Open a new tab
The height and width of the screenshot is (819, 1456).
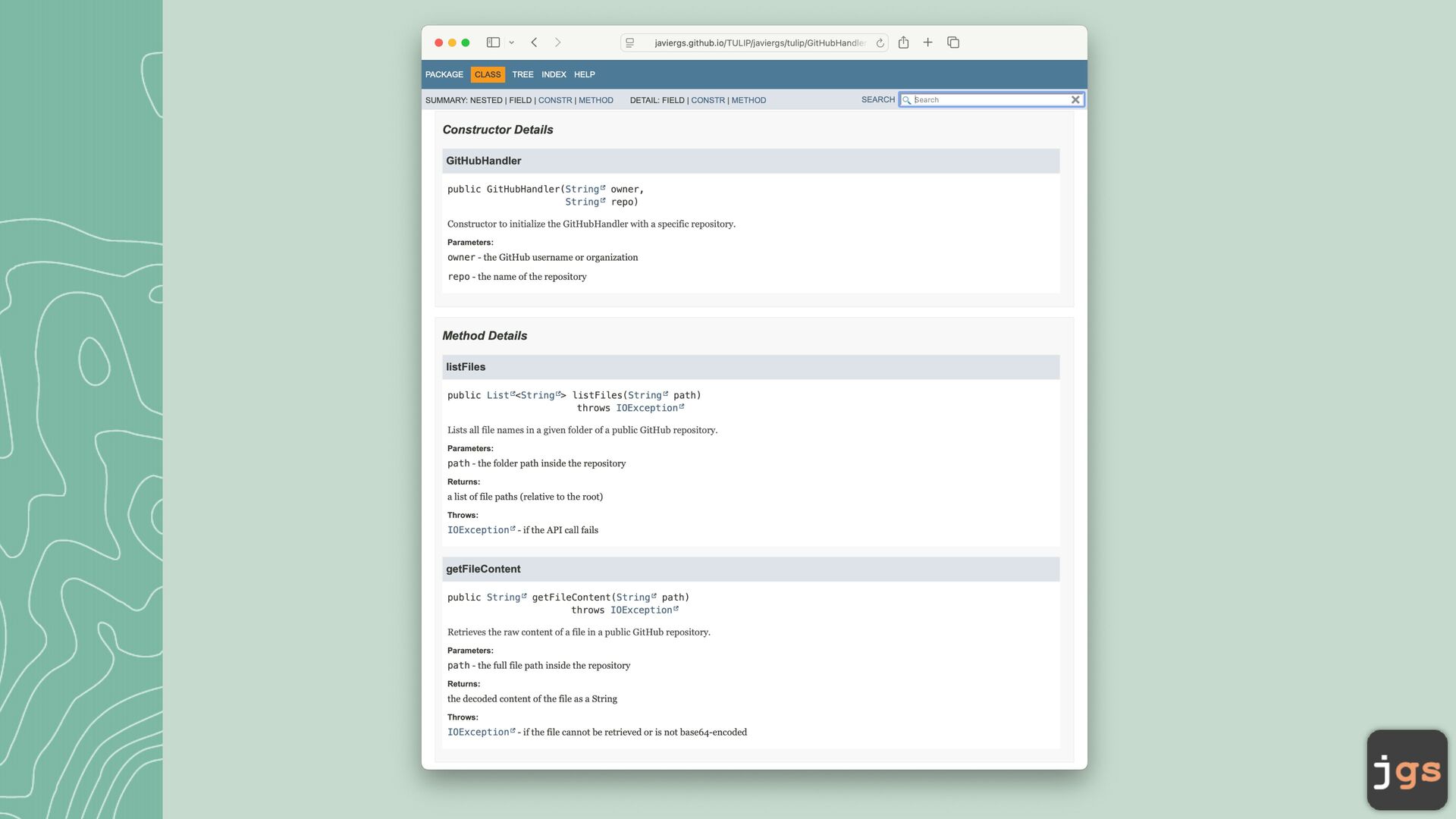(x=927, y=42)
